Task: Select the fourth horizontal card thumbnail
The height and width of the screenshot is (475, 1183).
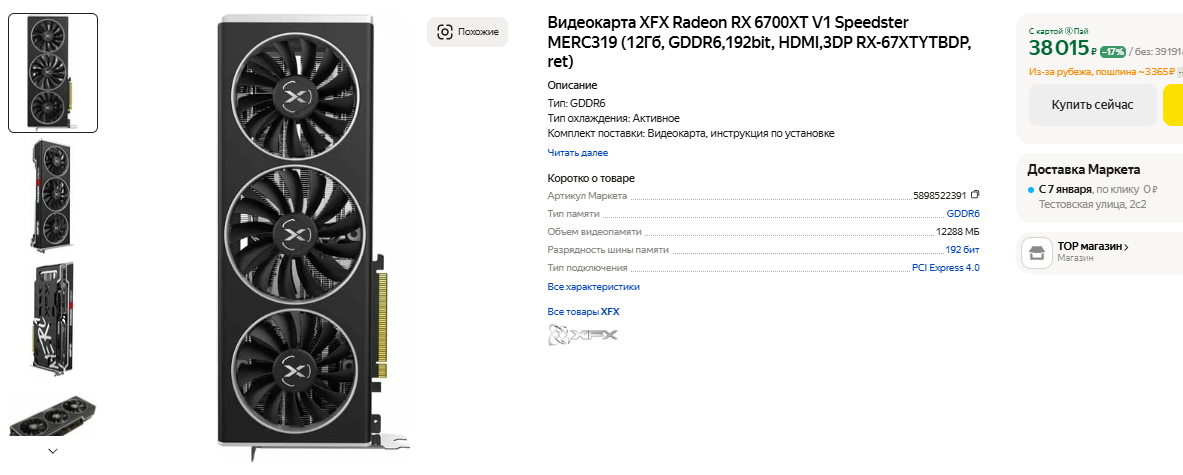Action: pyautogui.click(x=53, y=415)
